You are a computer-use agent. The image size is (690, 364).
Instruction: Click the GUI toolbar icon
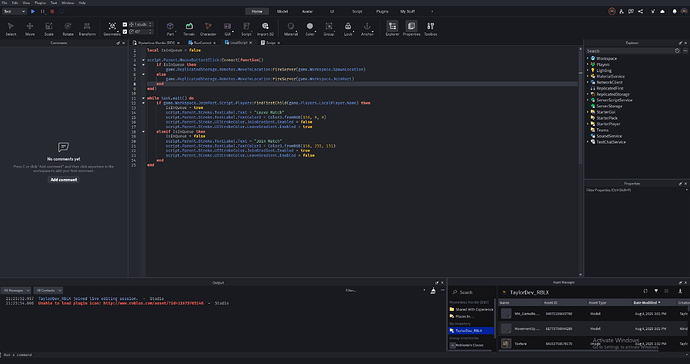pos(228,29)
